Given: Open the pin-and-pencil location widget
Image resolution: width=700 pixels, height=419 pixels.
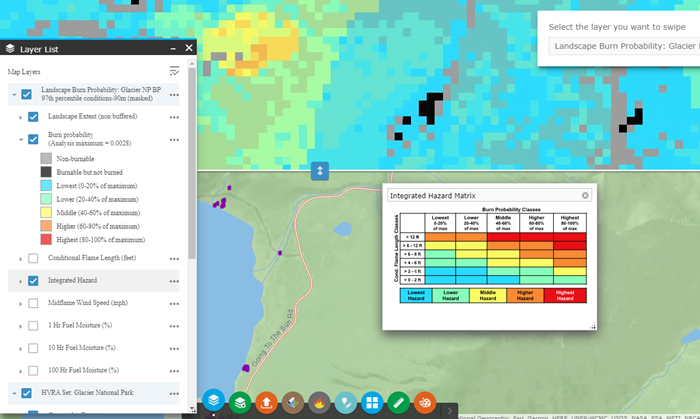Looking at the screenshot, I should [x=346, y=403].
